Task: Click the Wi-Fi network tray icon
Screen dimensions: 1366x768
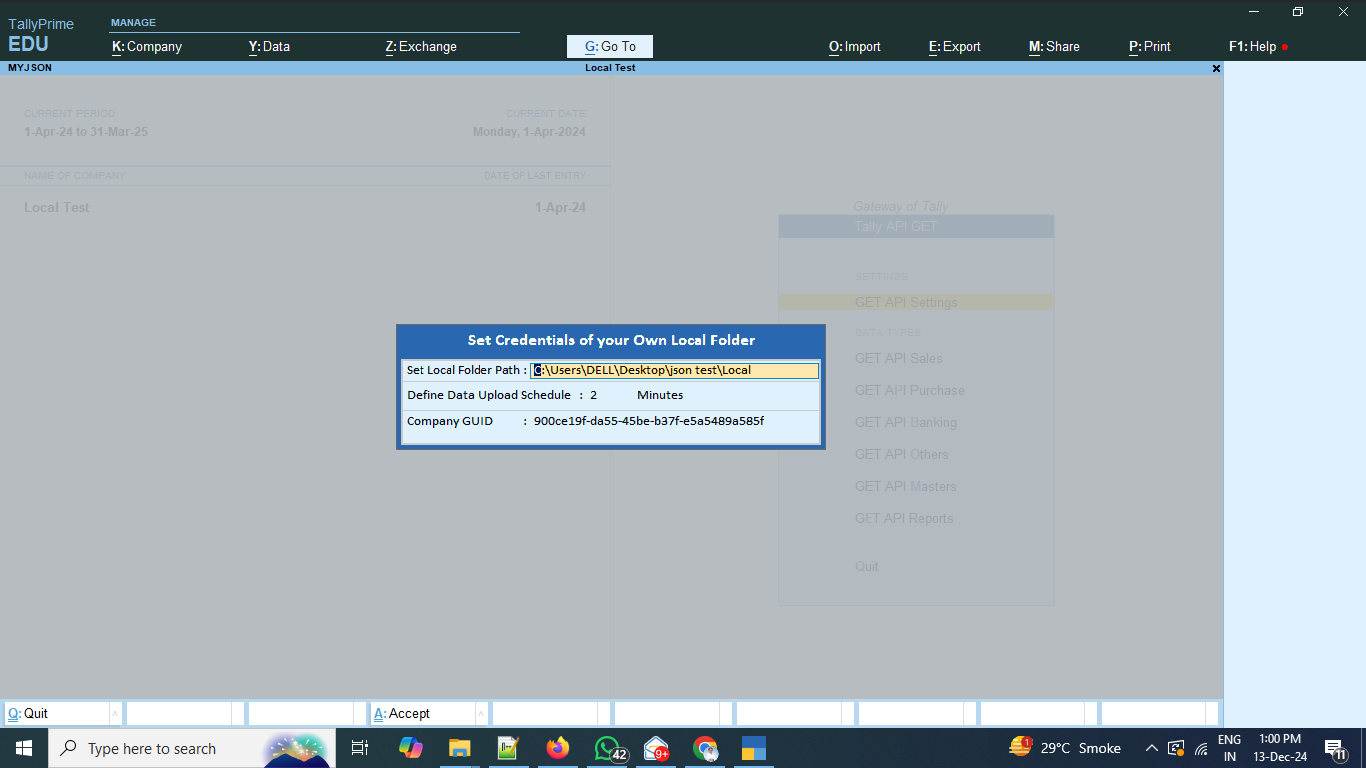Action: pyautogui.click(x=1201, y=748)
